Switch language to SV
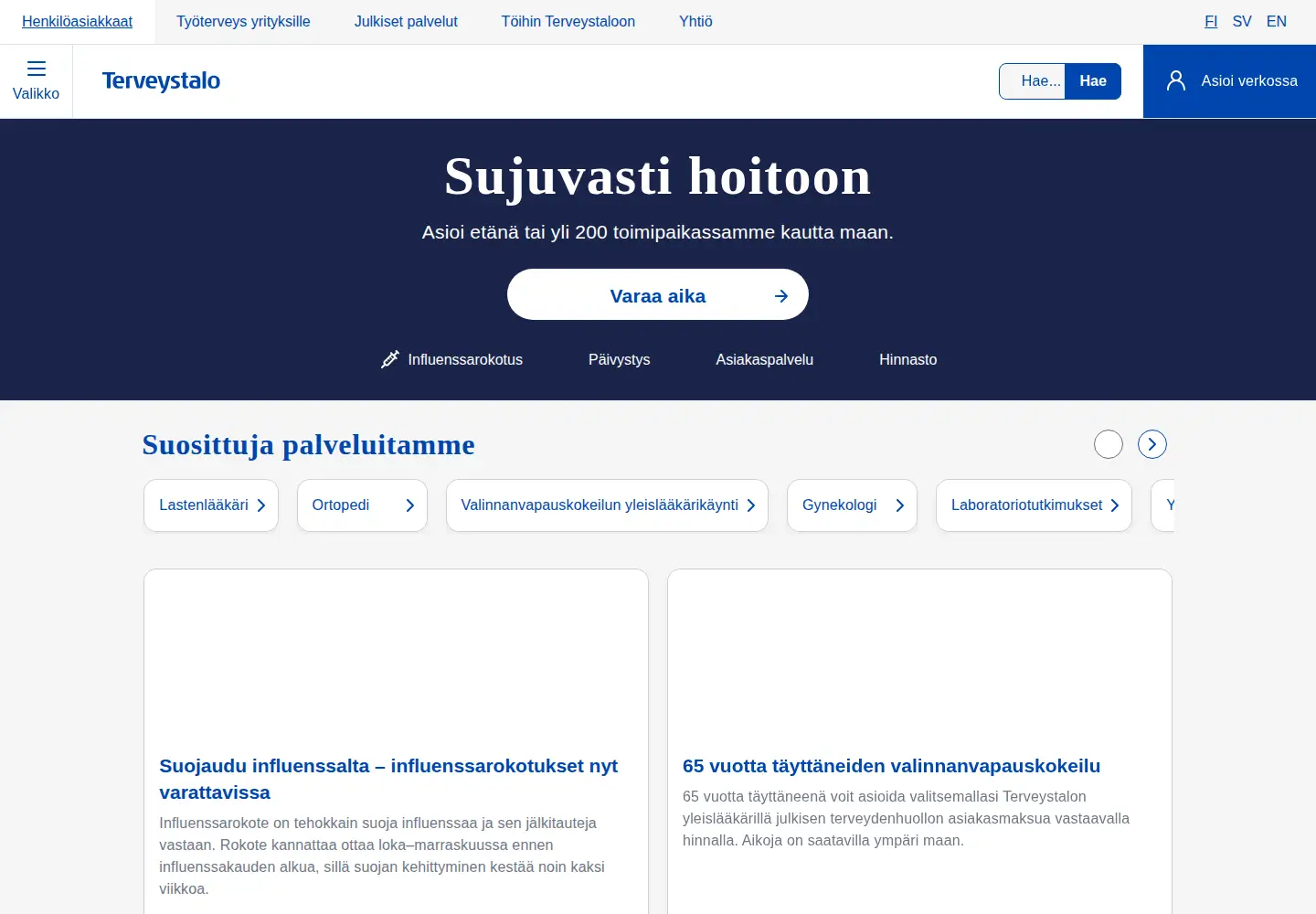1316x914 pixels. point(1242,22)
